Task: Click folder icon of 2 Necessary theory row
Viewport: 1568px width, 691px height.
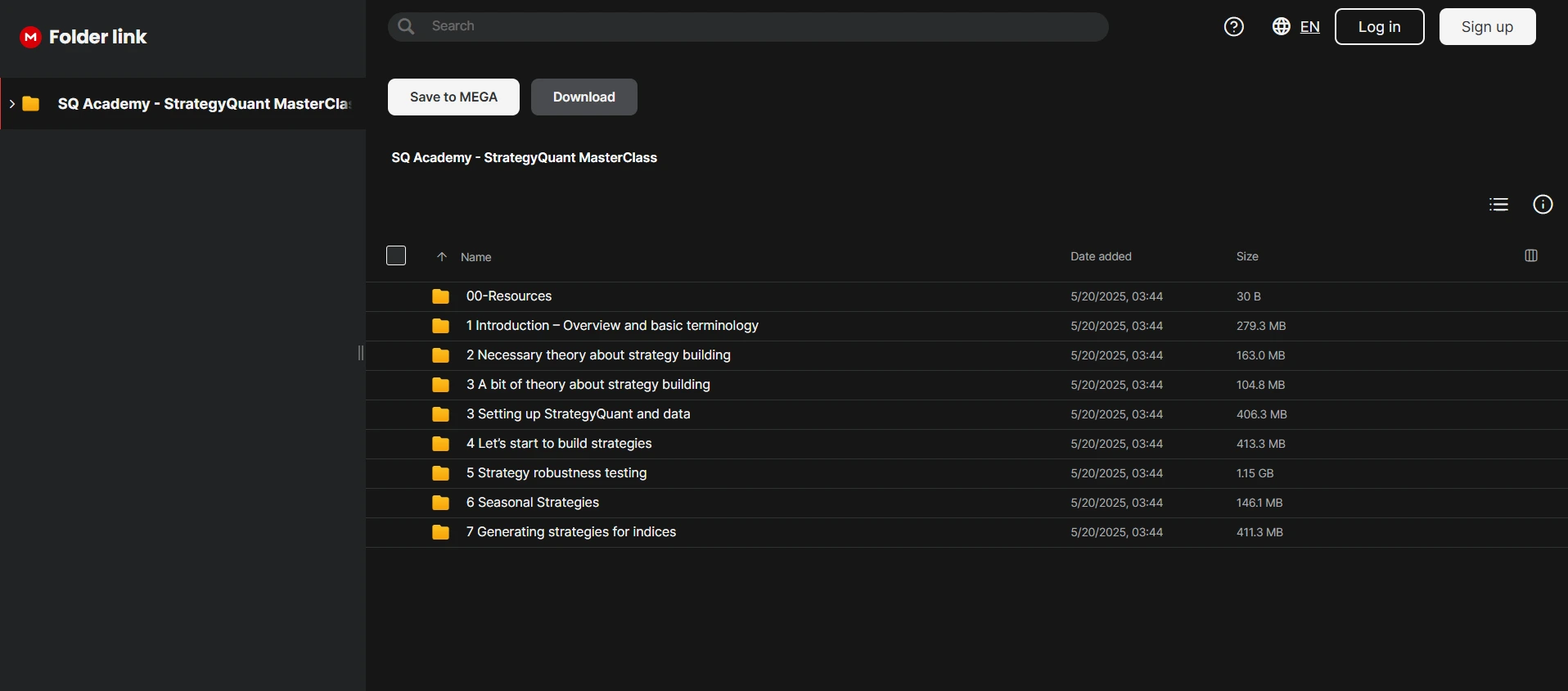Action: coord(440,355)
